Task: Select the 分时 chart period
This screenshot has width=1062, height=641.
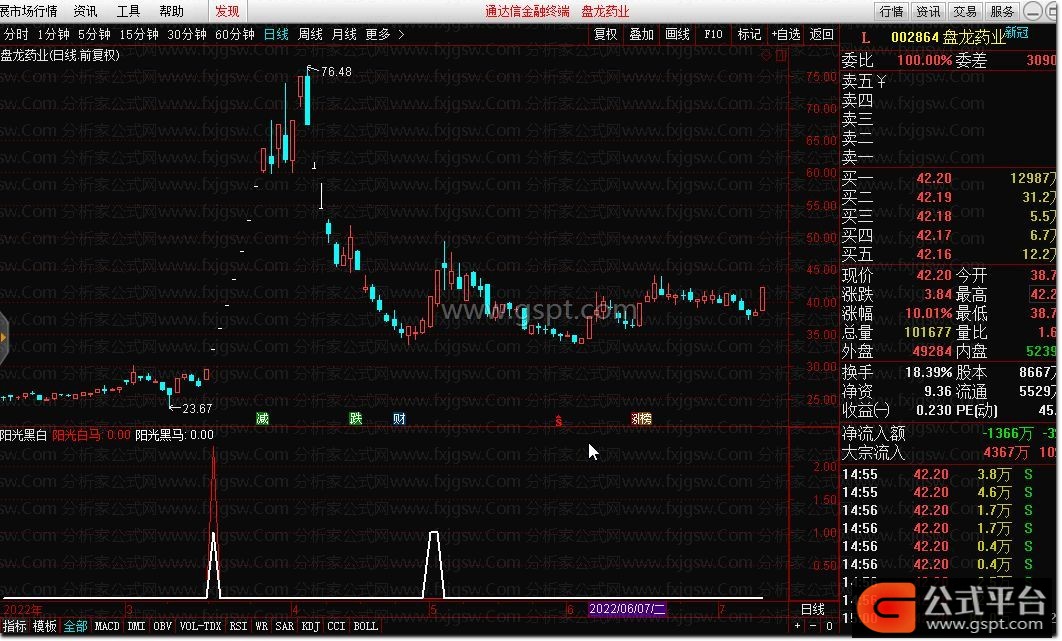Action: click(x=16, y=34)
